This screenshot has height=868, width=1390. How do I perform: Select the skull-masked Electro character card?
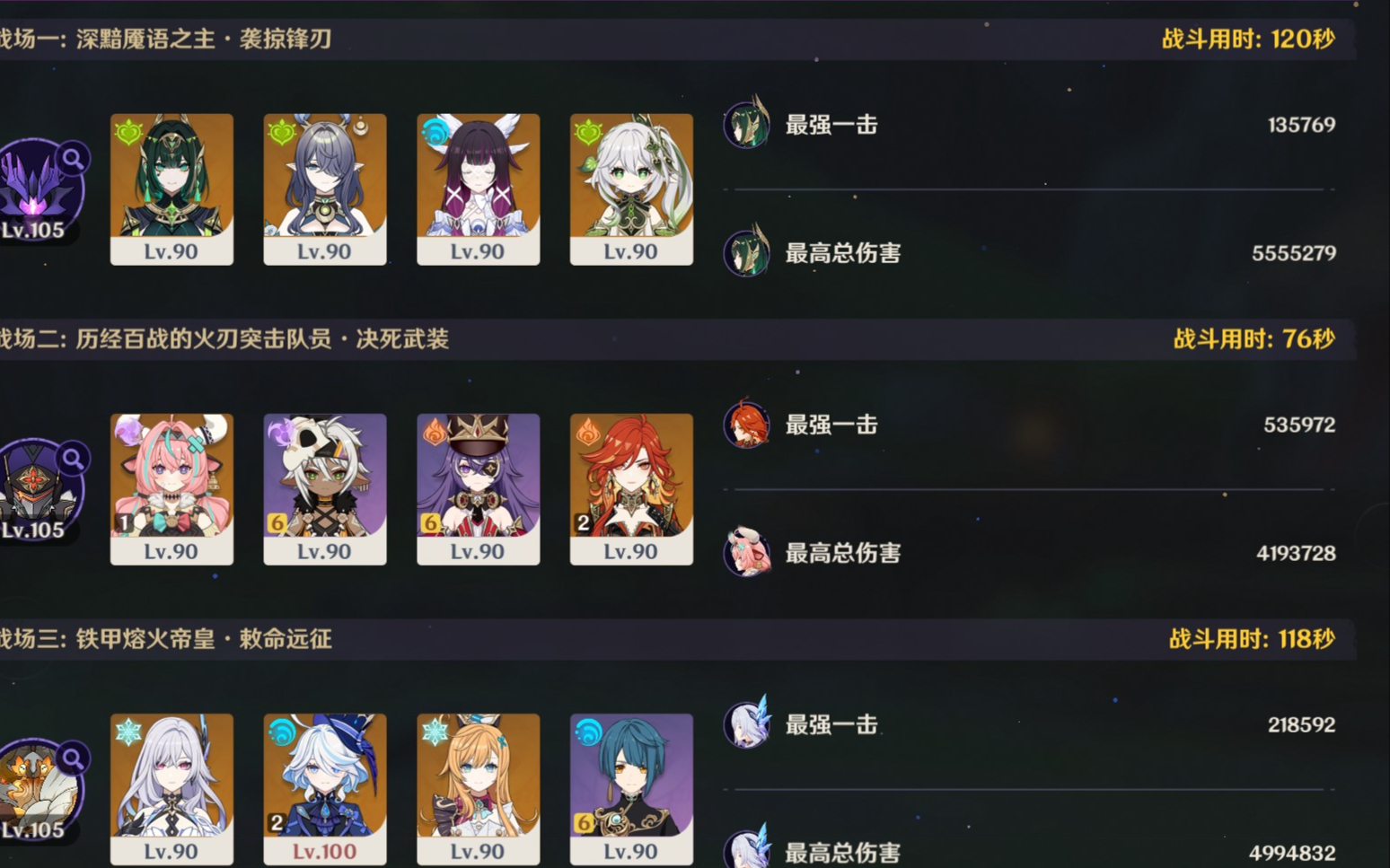[325, 489]
